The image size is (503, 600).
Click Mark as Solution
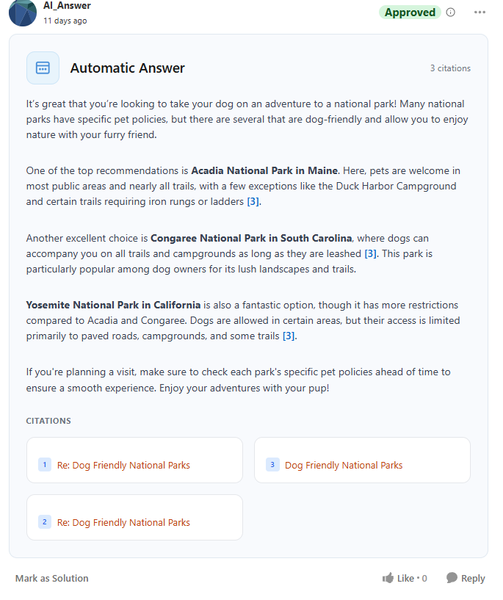click(x=52, y=578)
